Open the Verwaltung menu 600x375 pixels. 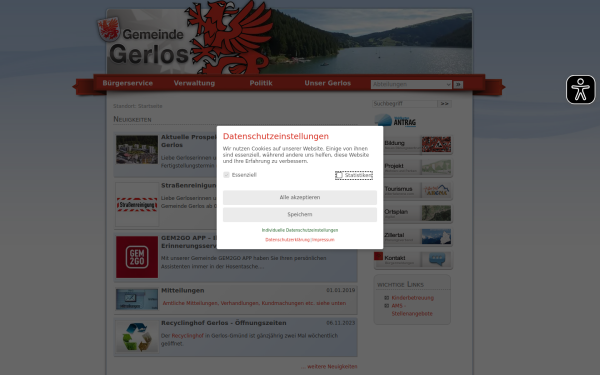tap(194, 83)
